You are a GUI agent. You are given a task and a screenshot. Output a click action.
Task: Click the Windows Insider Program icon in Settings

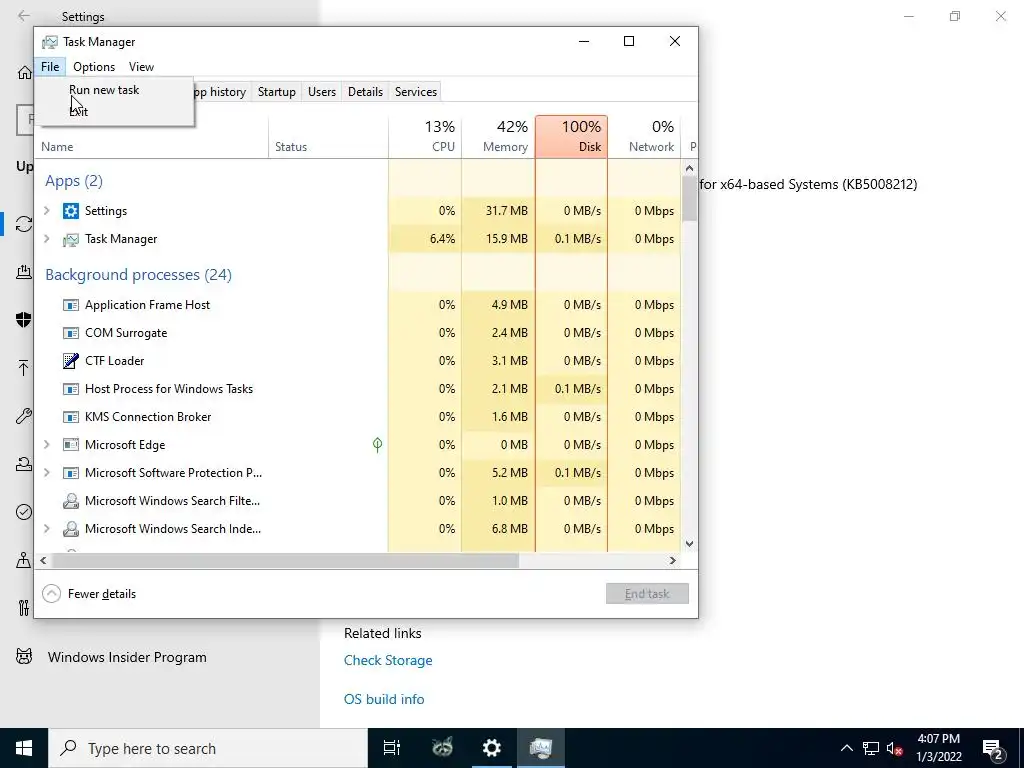click(24, 656)
